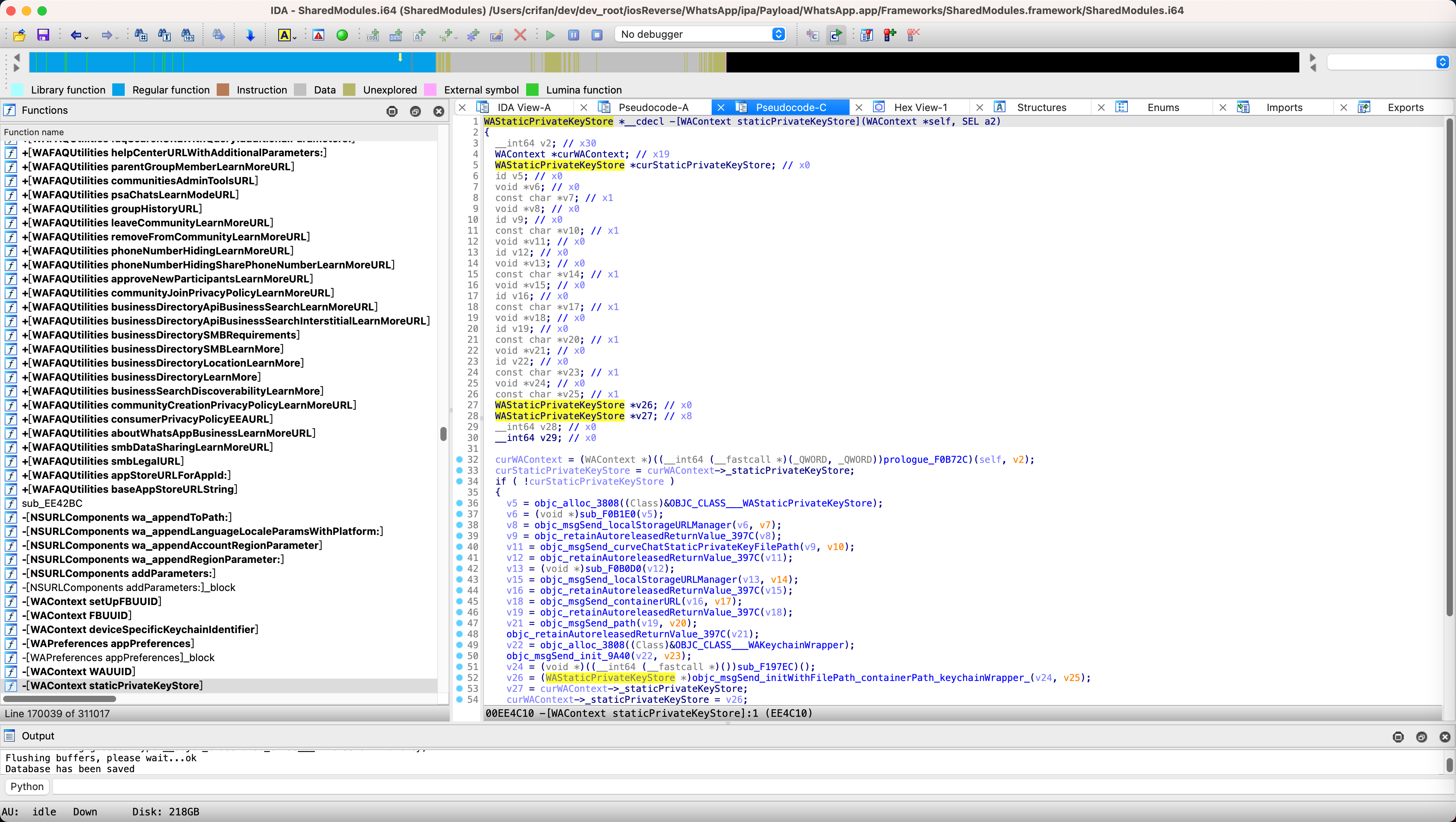This screenshot has height=822, width=1456.
Task: Click Lumina function green legend swatch
Action: pyautogui.click(x=532, y=90)
